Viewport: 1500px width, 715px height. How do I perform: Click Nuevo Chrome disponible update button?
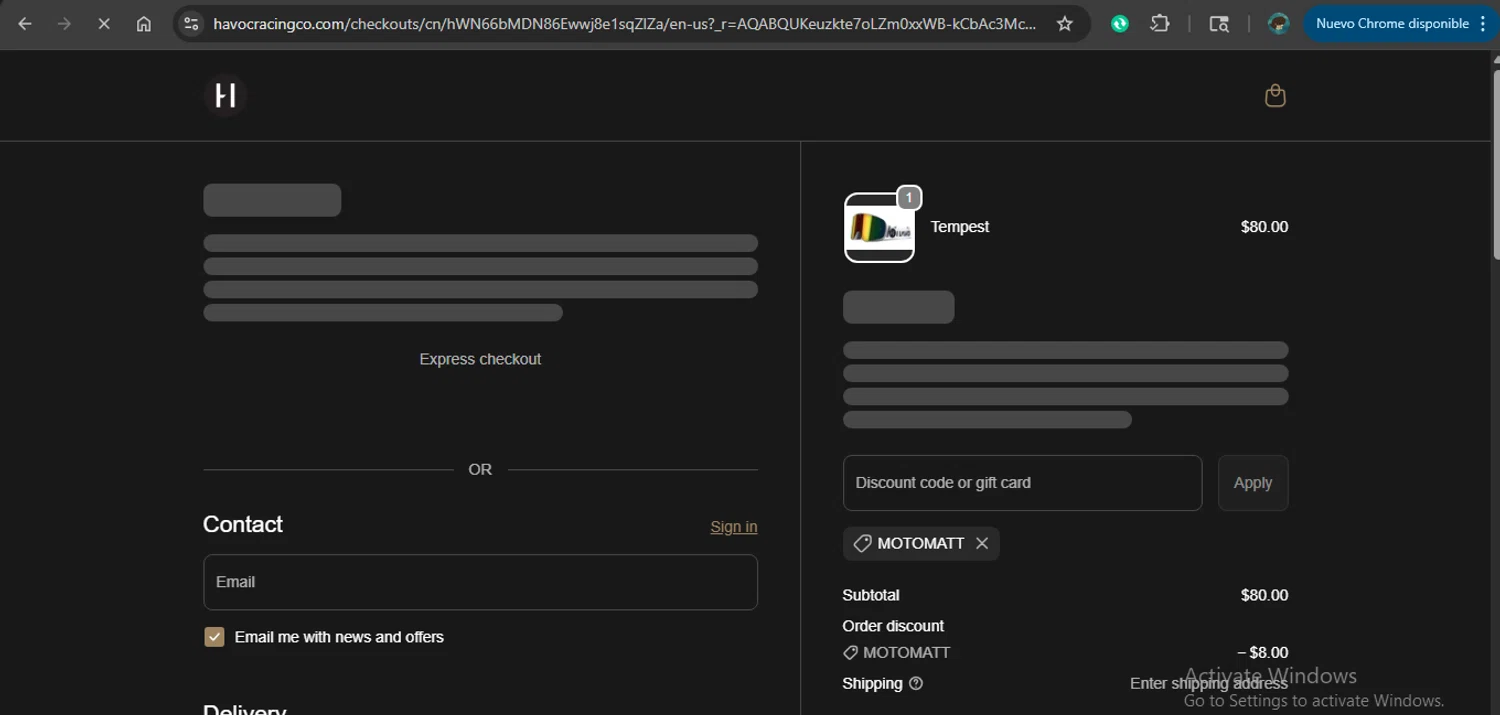[1392, 23]
